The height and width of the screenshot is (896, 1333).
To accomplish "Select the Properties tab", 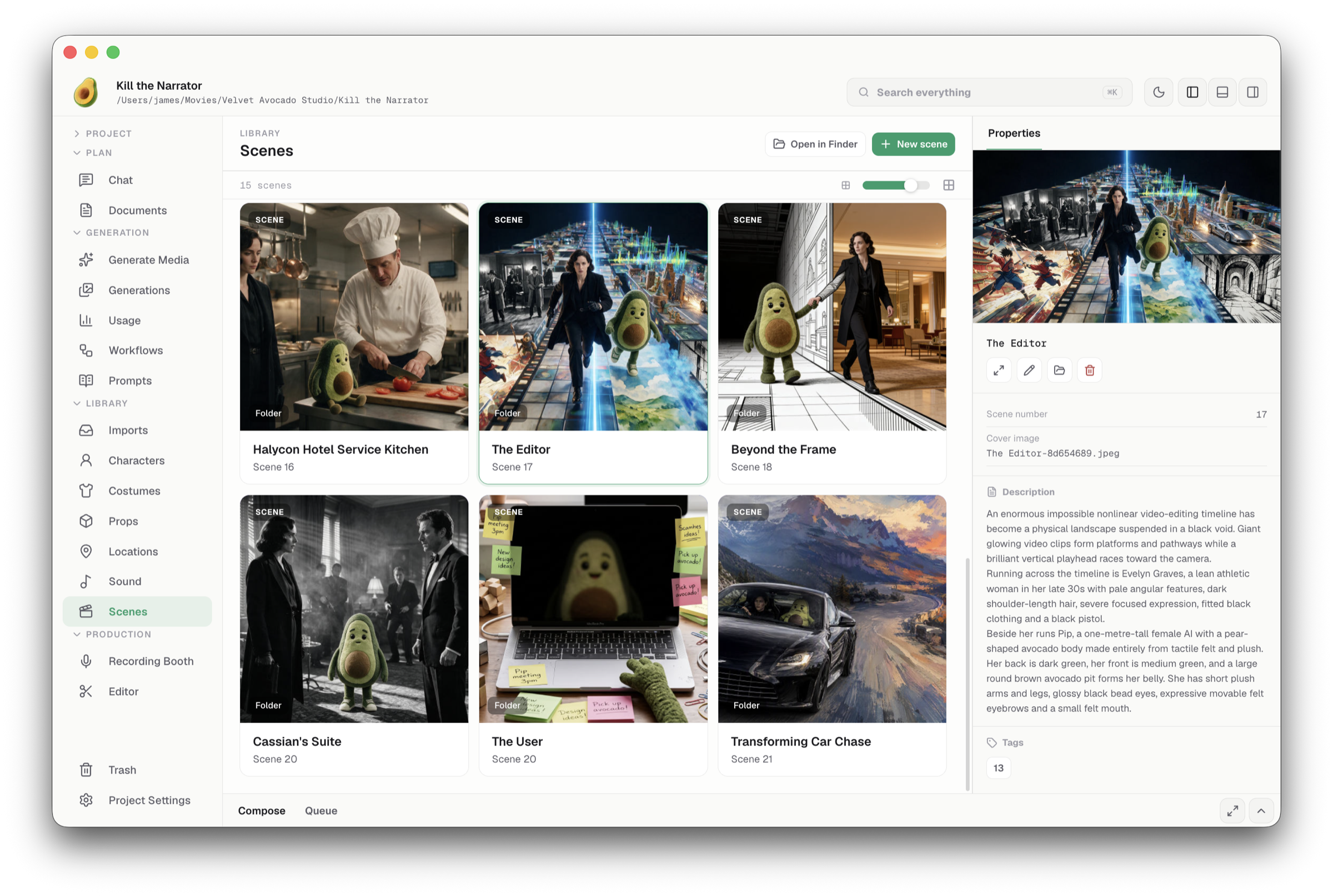I will 1014,133.
